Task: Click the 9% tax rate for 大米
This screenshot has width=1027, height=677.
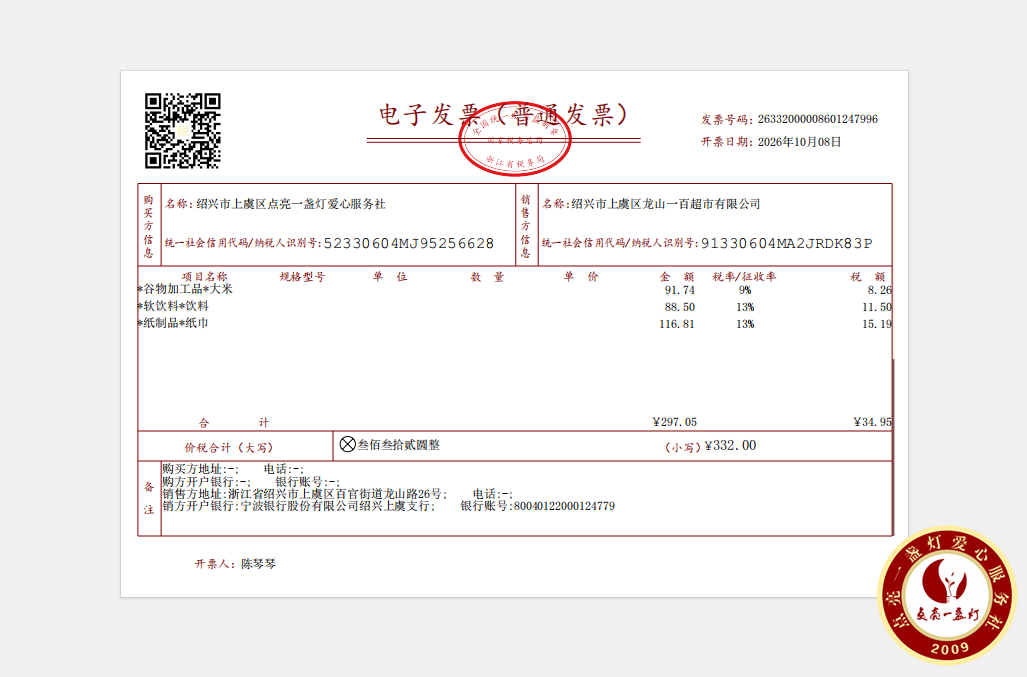Action: pyautogui.click(x=745, y=290)
